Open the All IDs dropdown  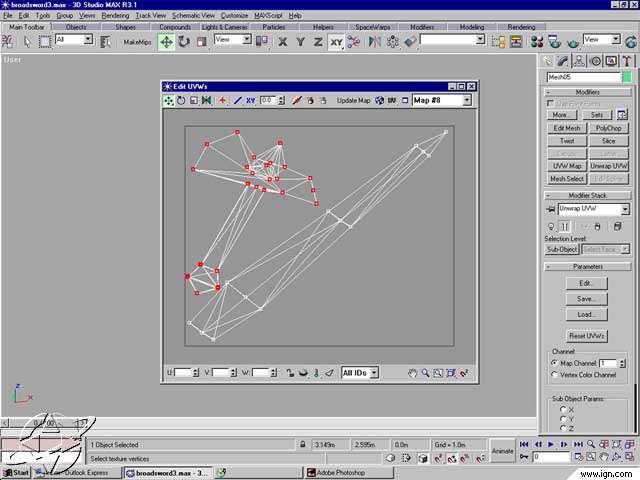374,373
